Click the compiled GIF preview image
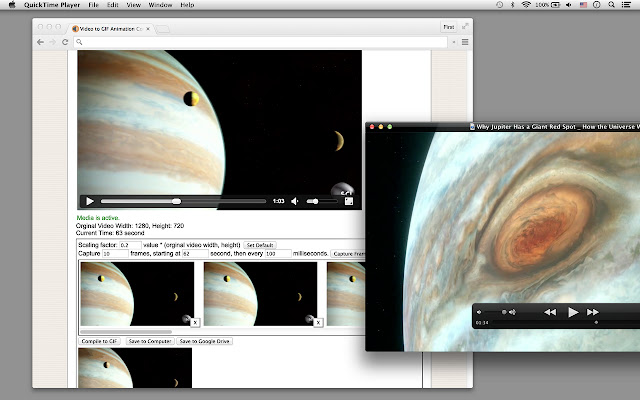Viewport: 640px width, 400px height. pyautogui.click(x=135, y=368)
